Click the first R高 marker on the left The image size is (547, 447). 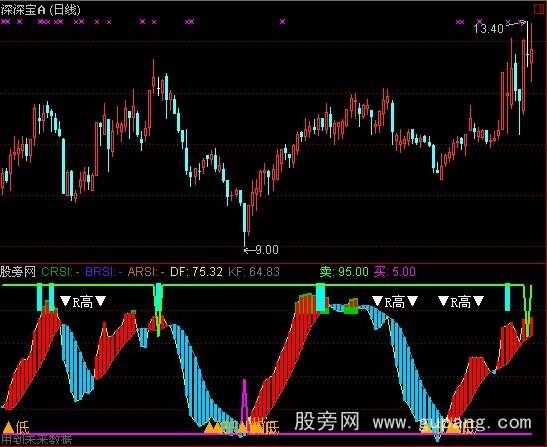coord(83,302)
